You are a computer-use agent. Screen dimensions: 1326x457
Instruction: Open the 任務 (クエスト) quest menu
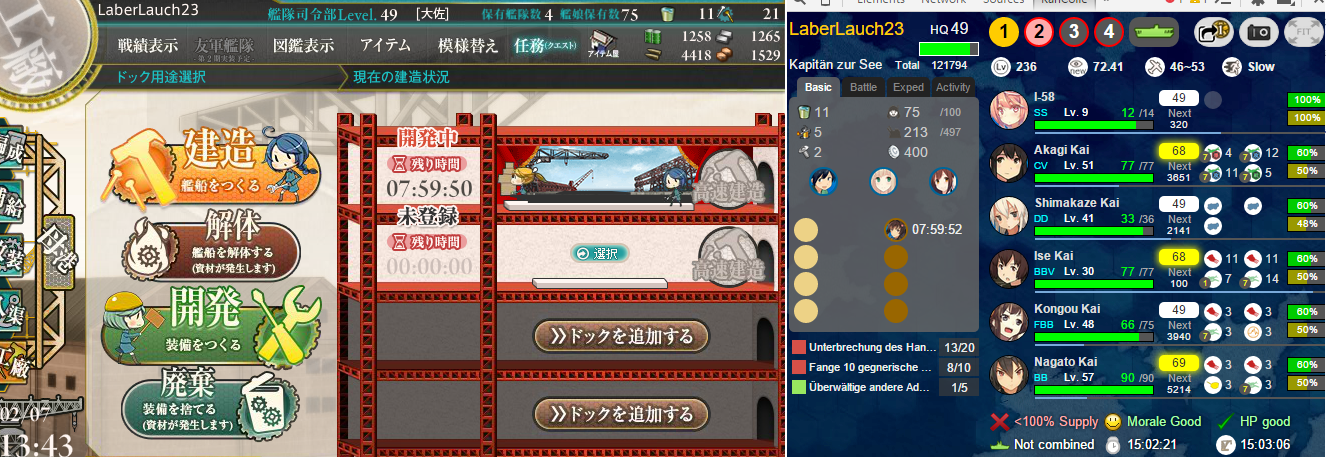545,46
